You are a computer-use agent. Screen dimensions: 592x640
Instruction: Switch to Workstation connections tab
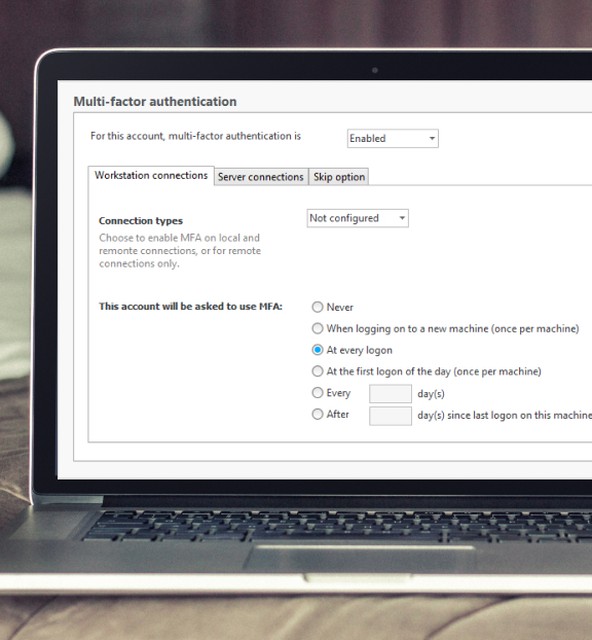coord(151,176)
